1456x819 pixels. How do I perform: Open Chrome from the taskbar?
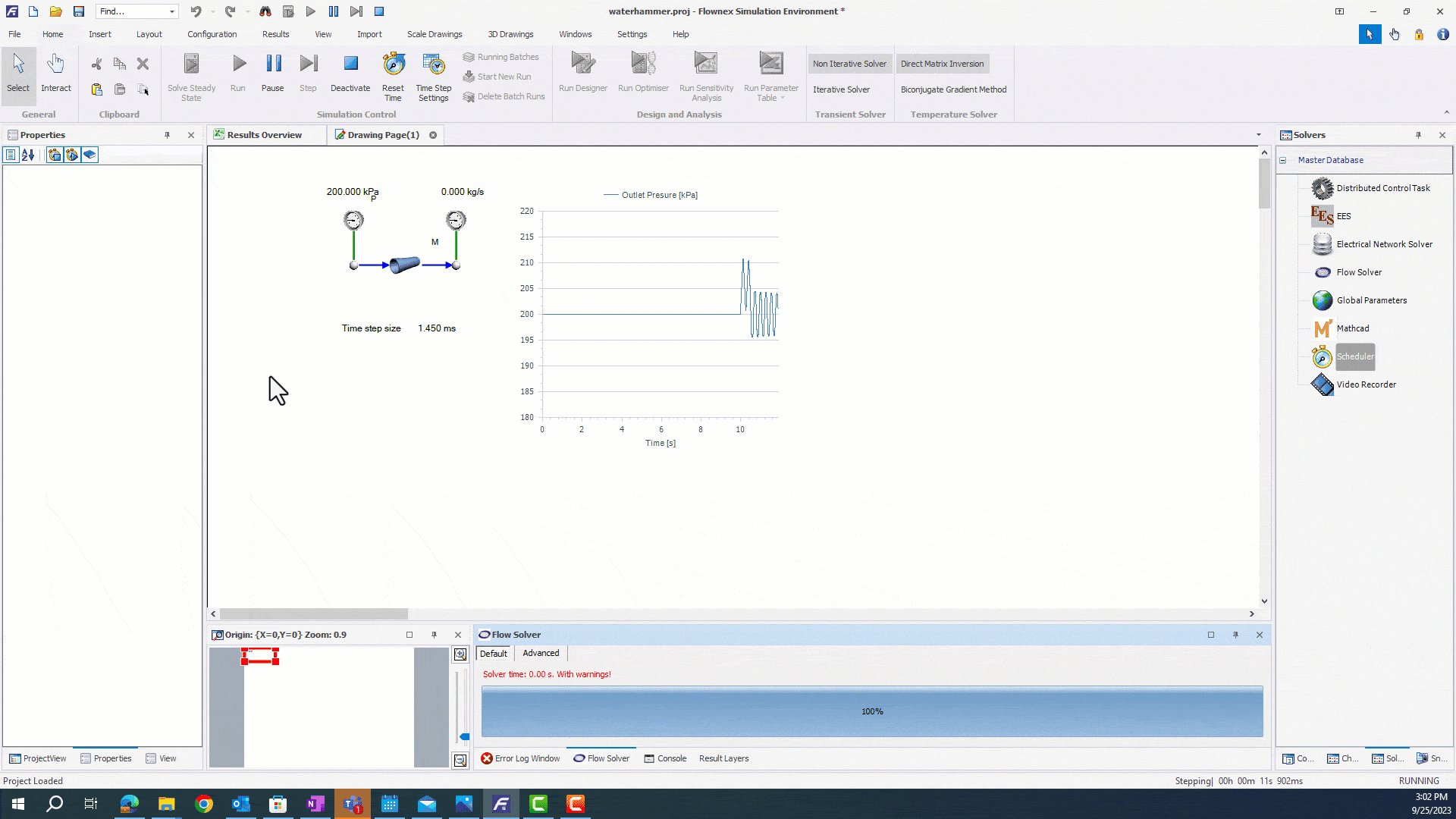(x=203, y=804)
